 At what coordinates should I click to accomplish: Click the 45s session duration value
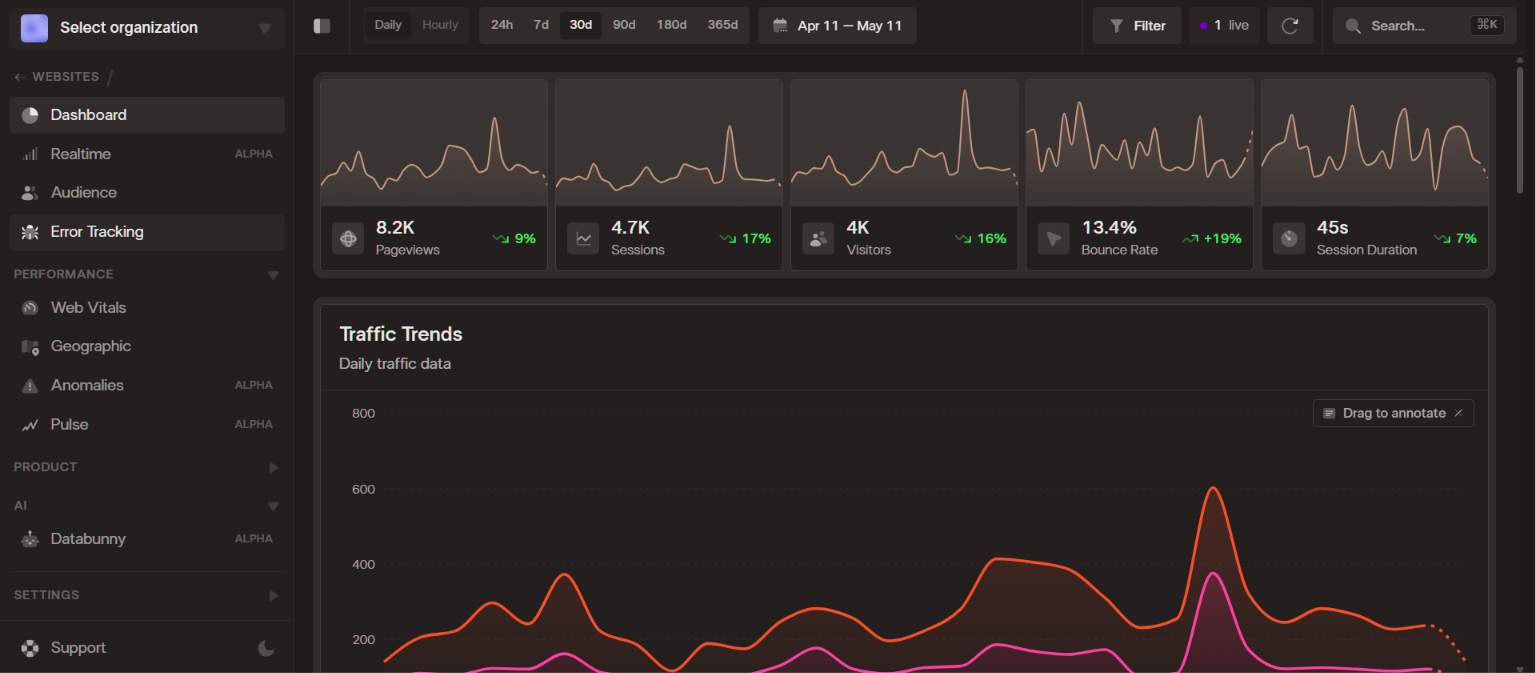pyautogui.click(x=1332, y=228)
